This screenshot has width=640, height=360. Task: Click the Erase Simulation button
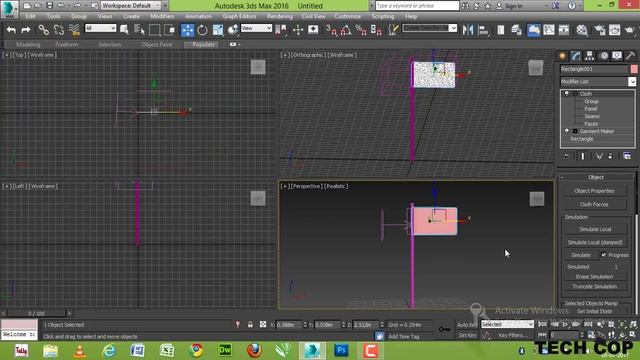click(x=594, y=276)
